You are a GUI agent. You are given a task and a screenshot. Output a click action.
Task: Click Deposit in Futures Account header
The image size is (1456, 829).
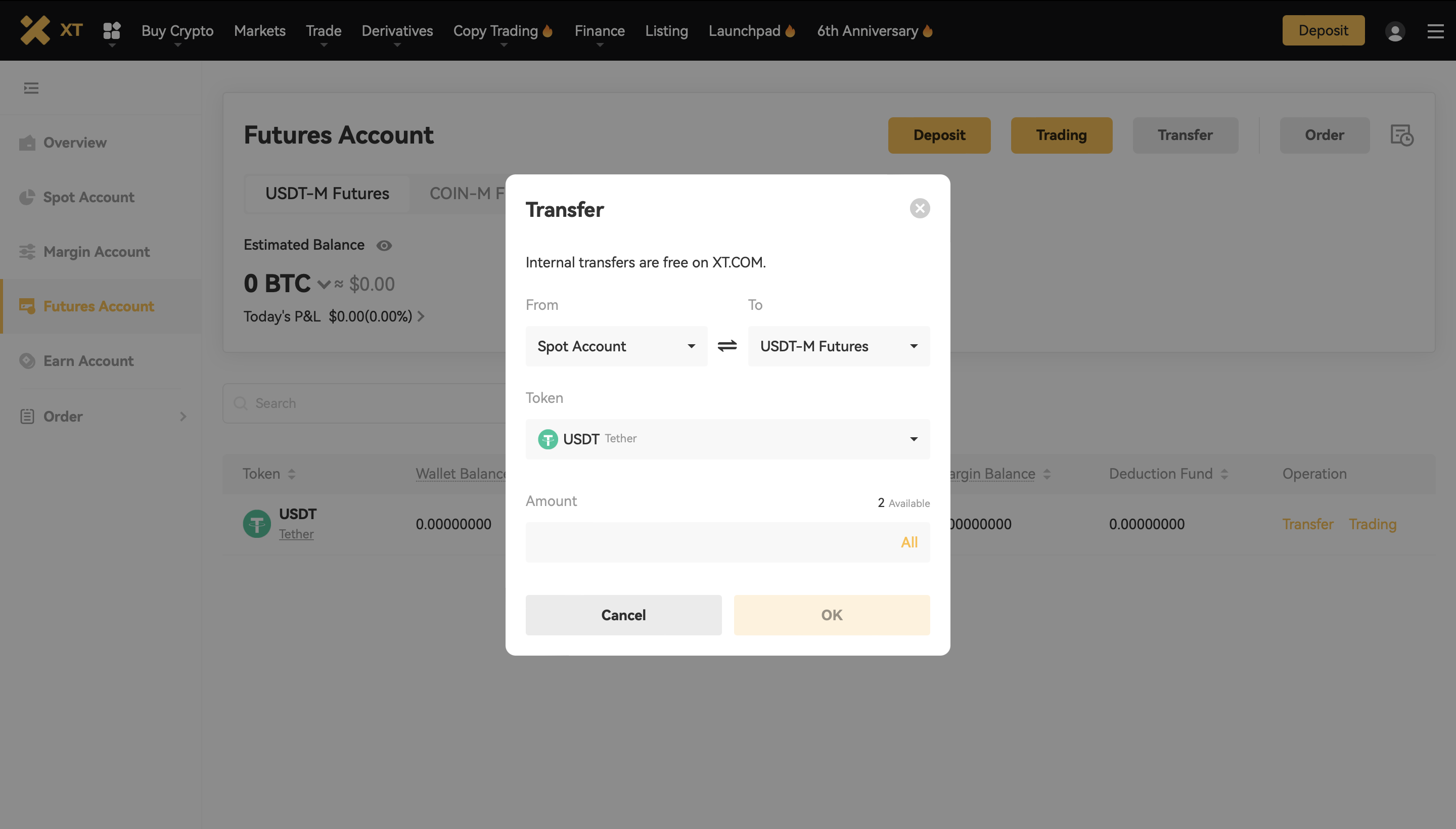pyautogui.click(x=939, y=135)
